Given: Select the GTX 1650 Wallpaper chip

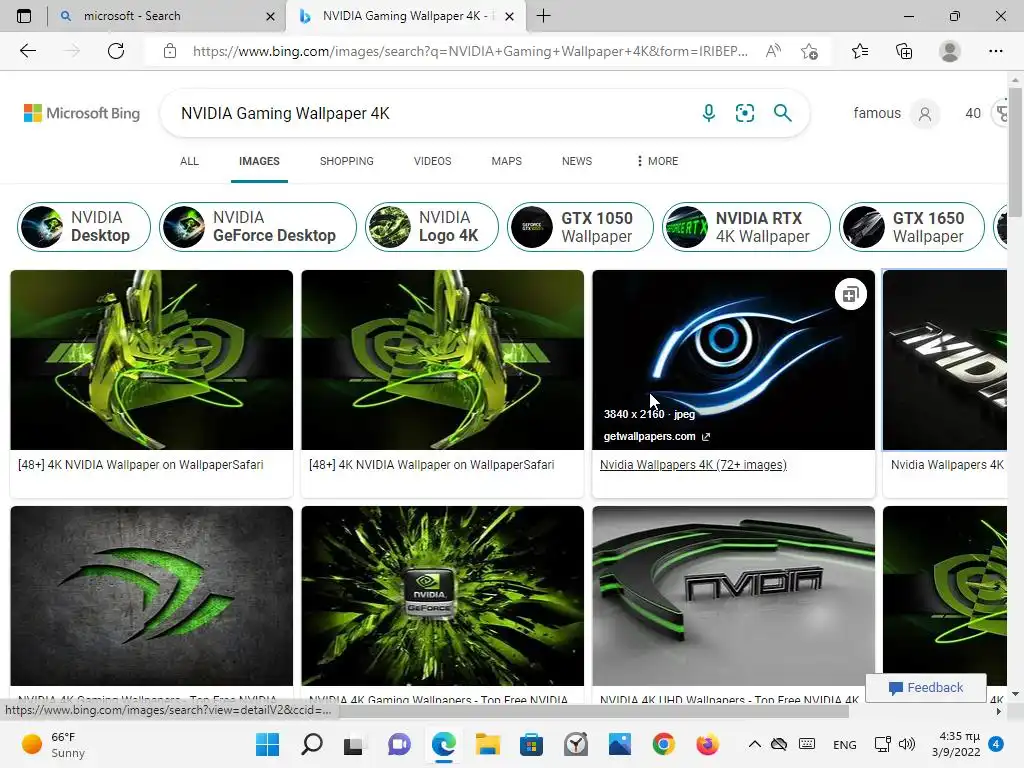Looking at the screenshot, I should click(x=912, y=227).
